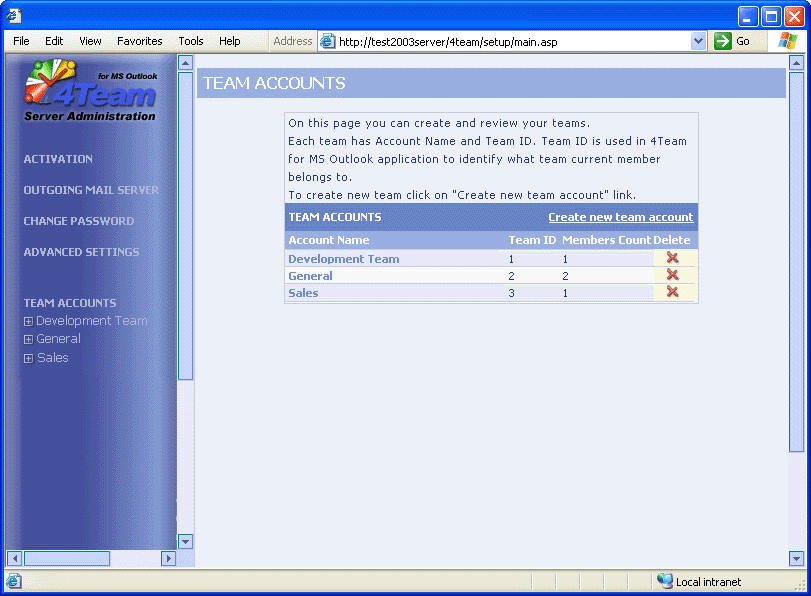Open Change Password page
The width and height of the screenshot is (811, 596).
pyautogui.click(x=79, y=221)
